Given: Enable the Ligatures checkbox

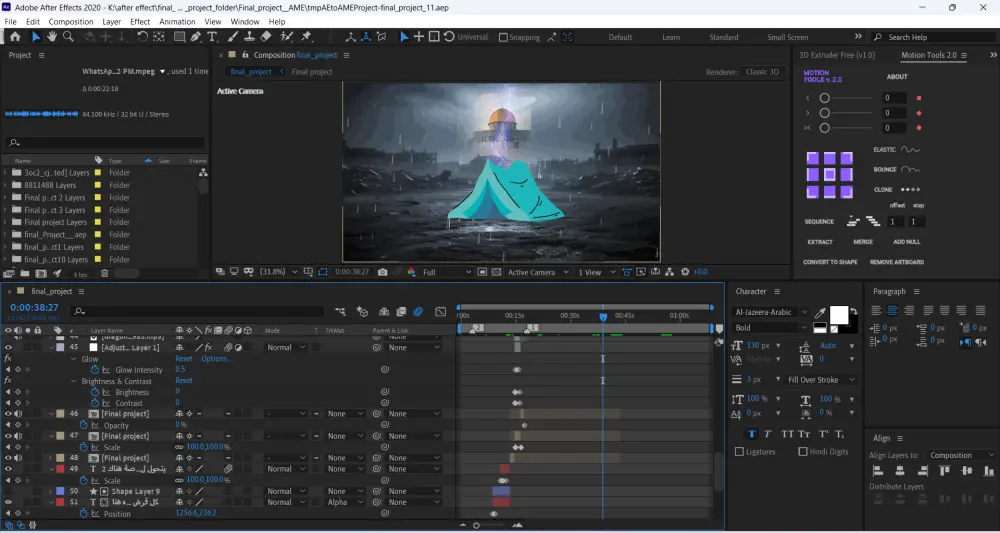Looking at the screenshot, I should pyautogui.click(x=740, y=452).
